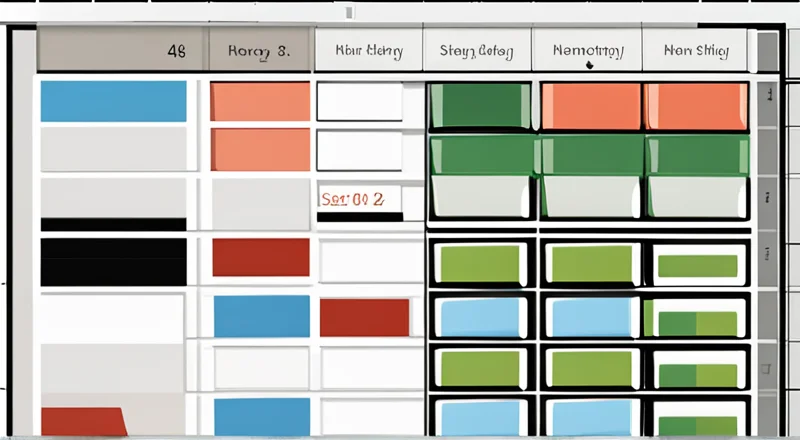
Task: Click the dark red cell in the "Horag 3." column
Action: [260, 258]
